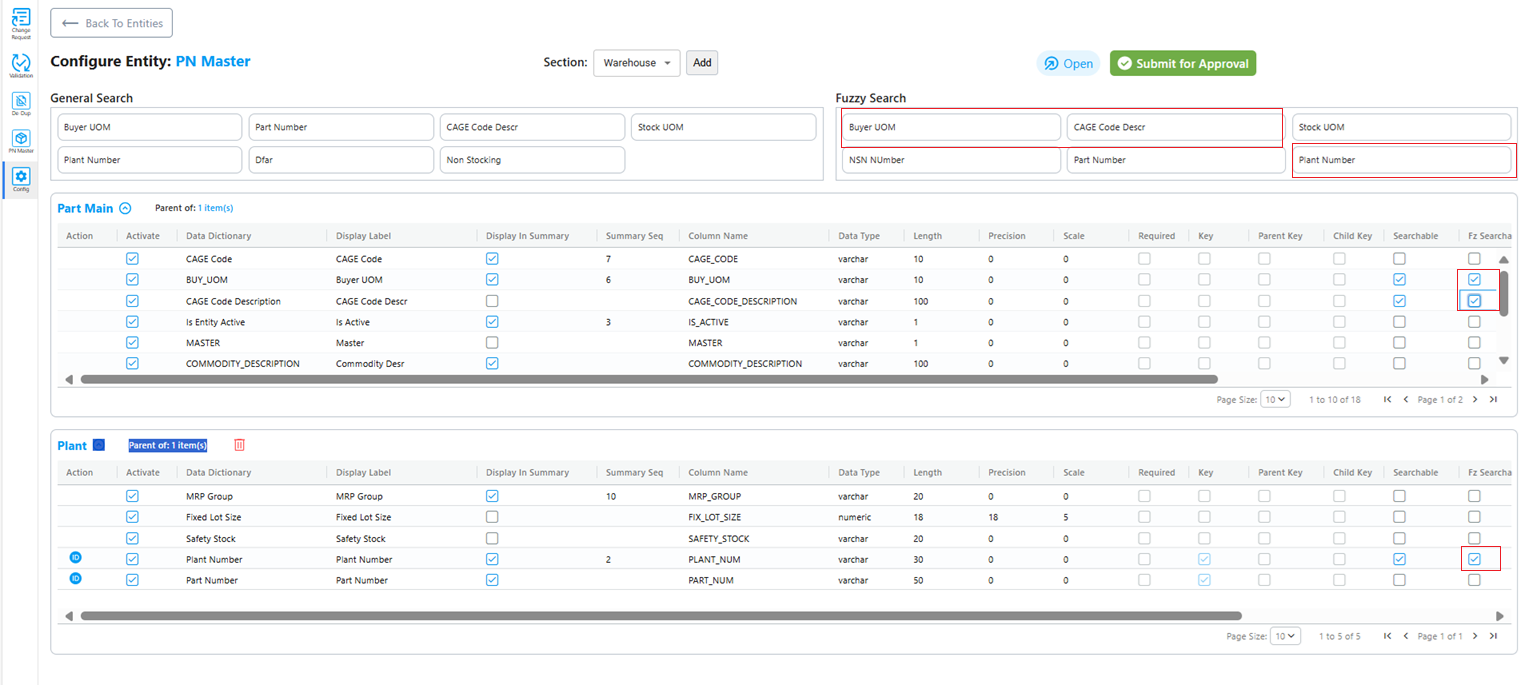Viewport: 1525px width, 685px height.
Task: Open the Validation sidebar icon
Action: point(21,66)
